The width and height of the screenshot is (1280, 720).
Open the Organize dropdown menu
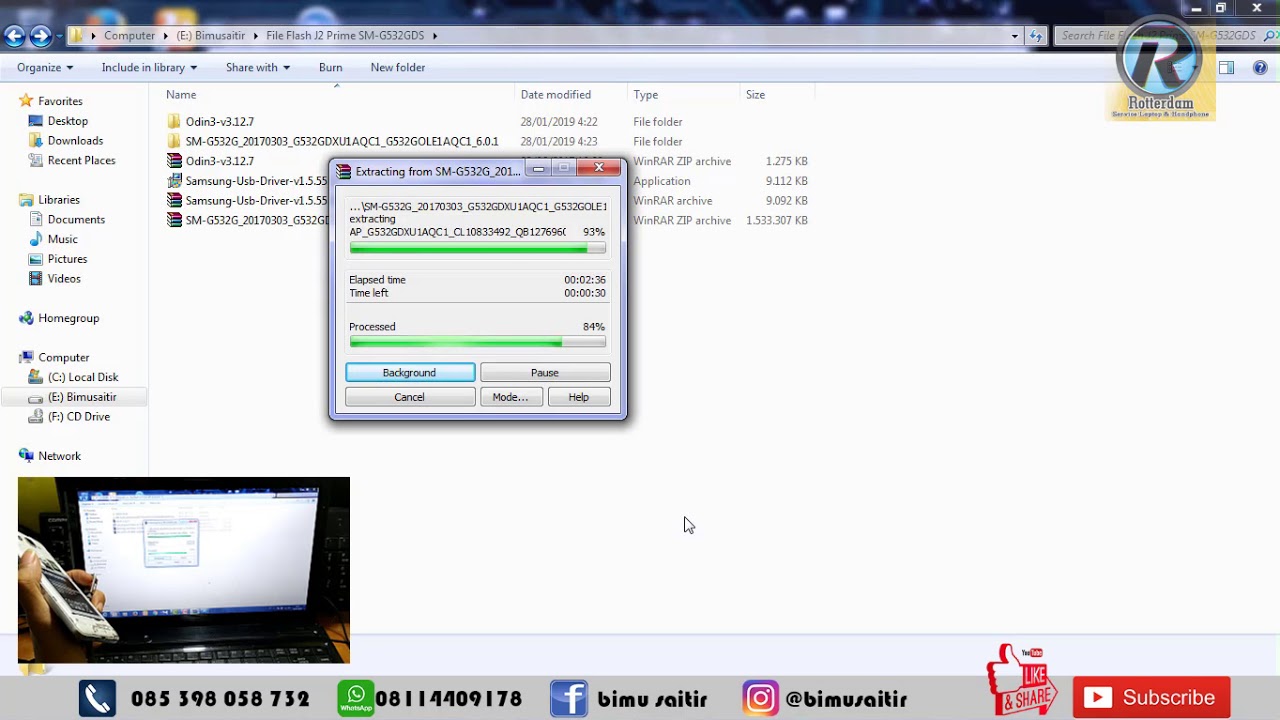45,68
